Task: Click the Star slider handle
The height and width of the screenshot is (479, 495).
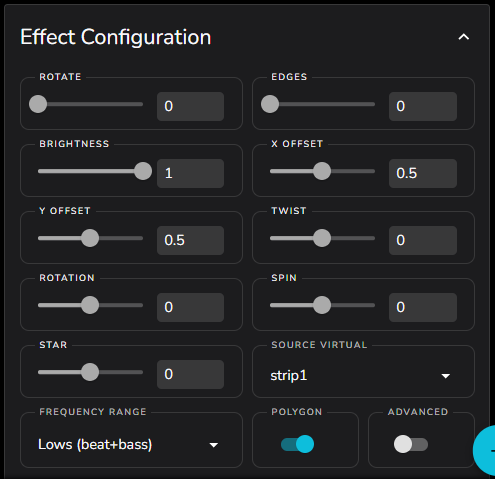Action: click(x=90, y=372)
